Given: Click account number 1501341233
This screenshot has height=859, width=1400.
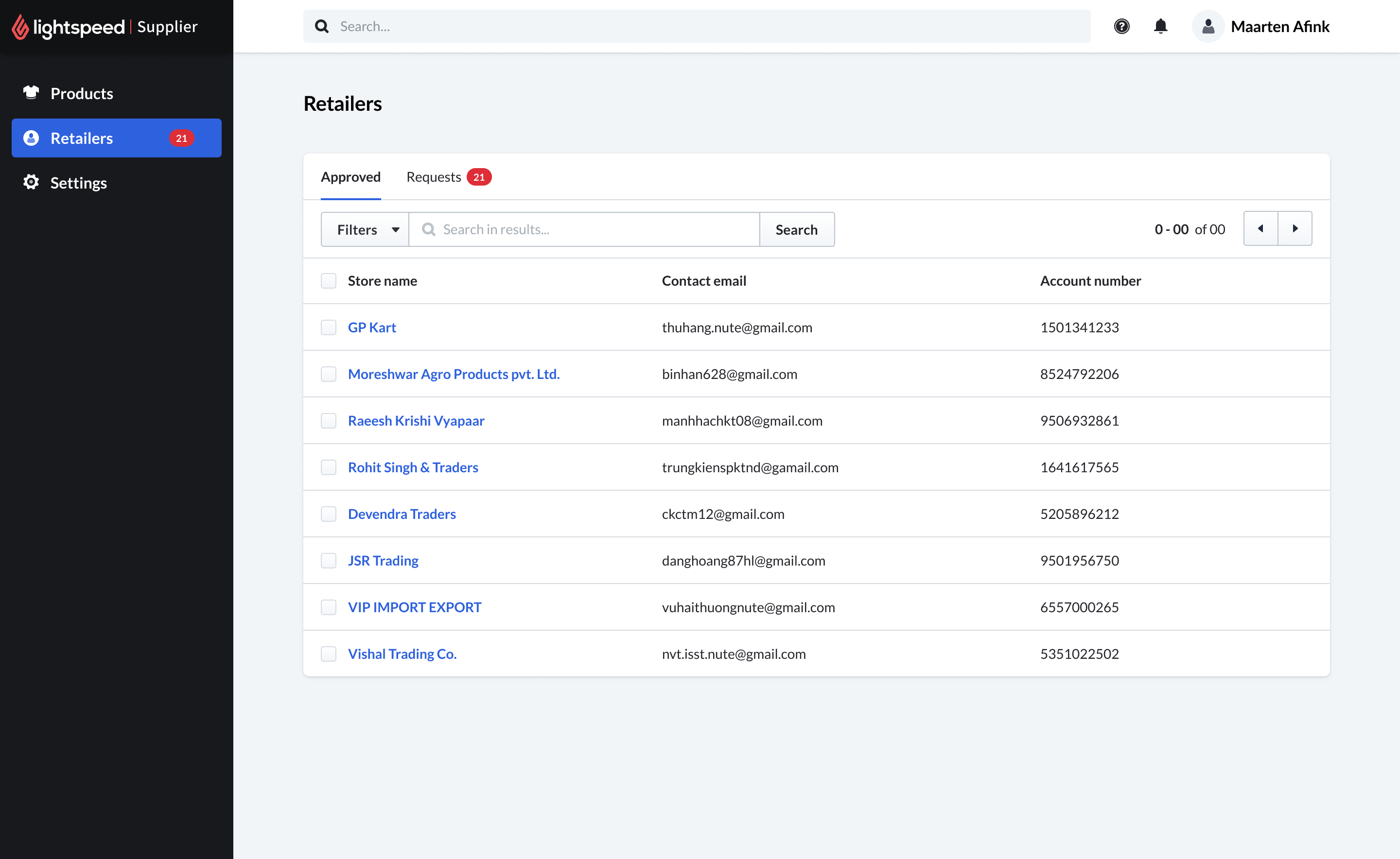Looking at the screenshot, I should [1080, 327].
